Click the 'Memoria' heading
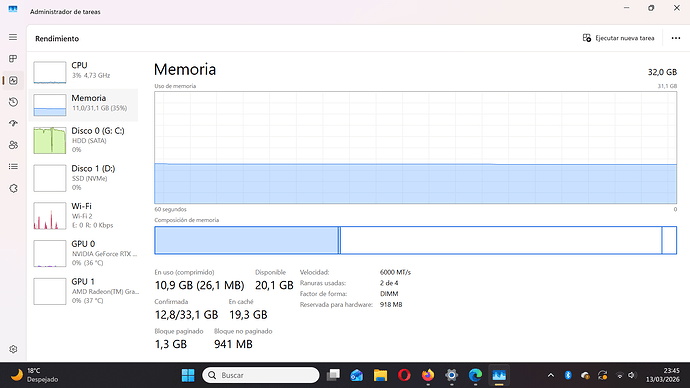 [x=185, y=70]
